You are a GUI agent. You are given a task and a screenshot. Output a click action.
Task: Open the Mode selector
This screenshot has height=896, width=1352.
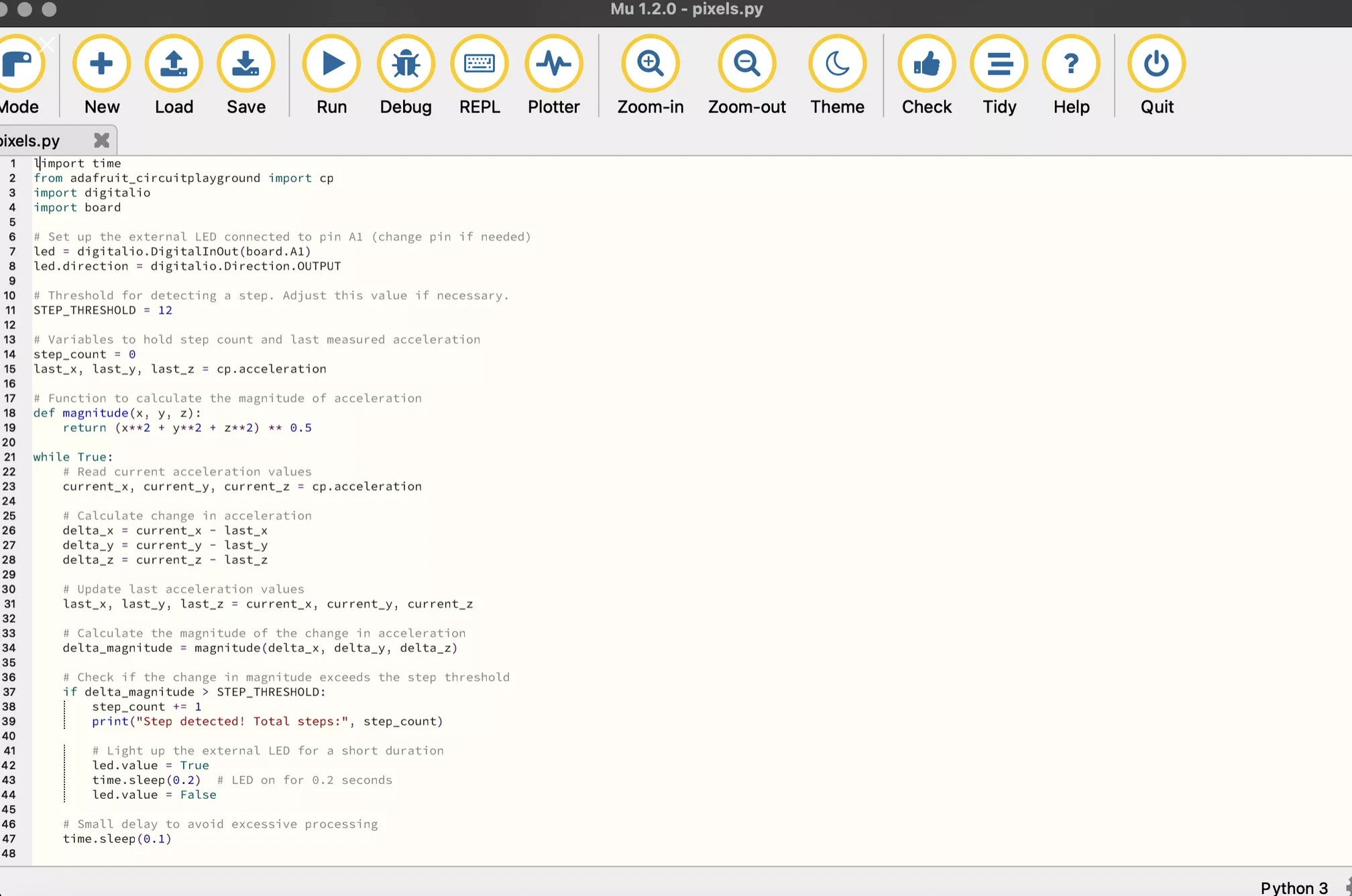[20, 75]
